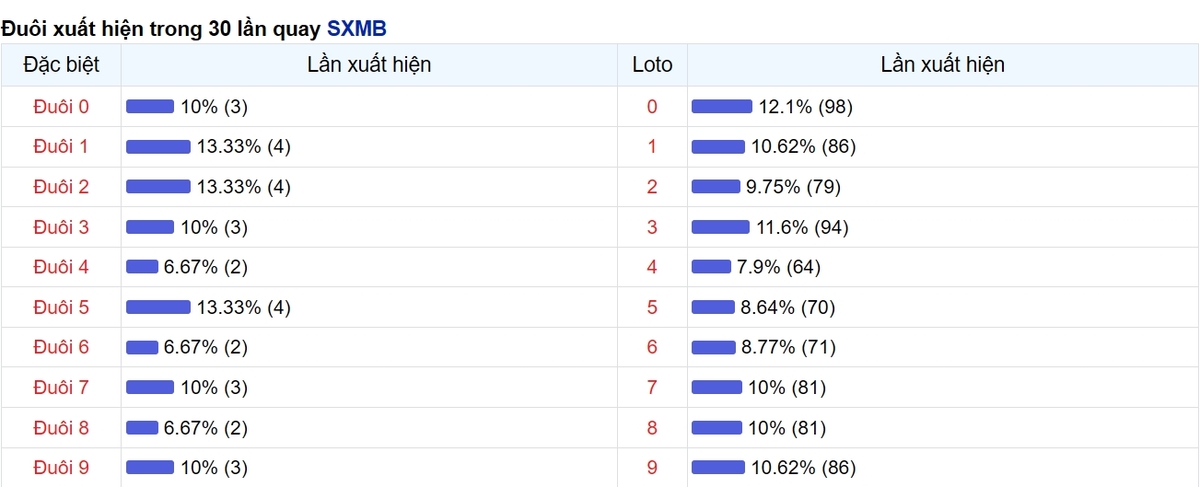The image size is (1200, 487).
Task: Click the SXMB link in the heading
Action: pos(356,28)
